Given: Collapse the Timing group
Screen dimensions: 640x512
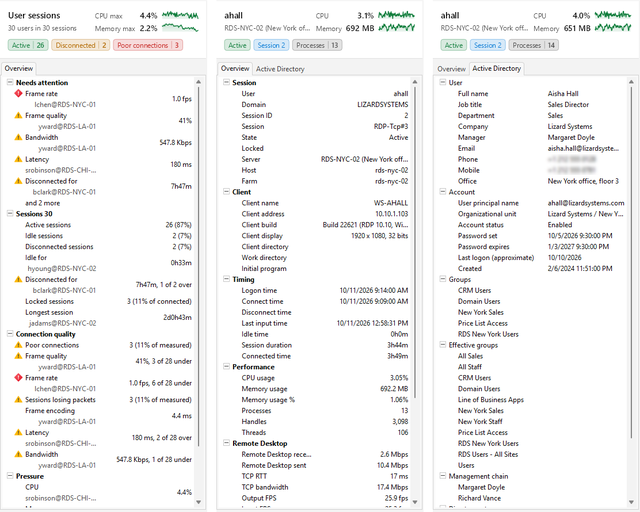Looking at the screenshot, I should [x=226, y=279].
